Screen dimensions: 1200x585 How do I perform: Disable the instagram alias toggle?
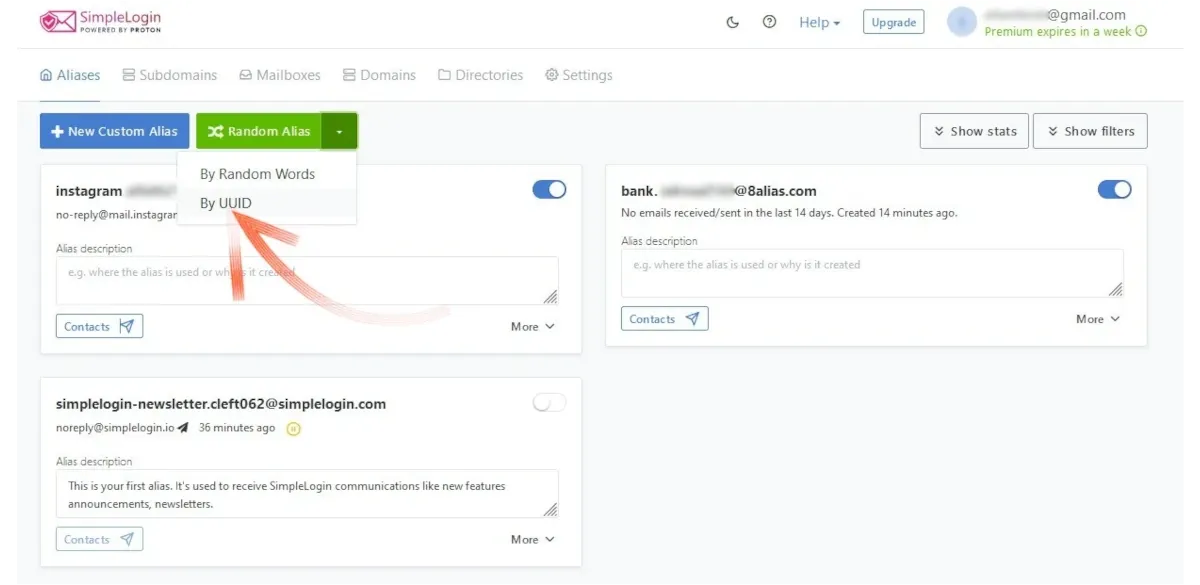click(x=549, y=189)
